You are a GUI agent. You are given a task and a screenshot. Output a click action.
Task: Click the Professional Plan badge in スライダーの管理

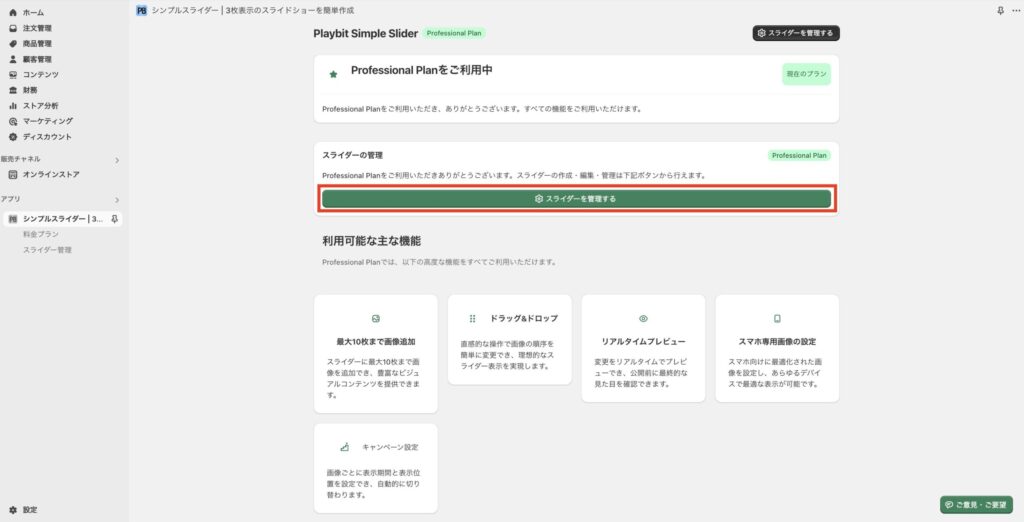pos(799,155)
